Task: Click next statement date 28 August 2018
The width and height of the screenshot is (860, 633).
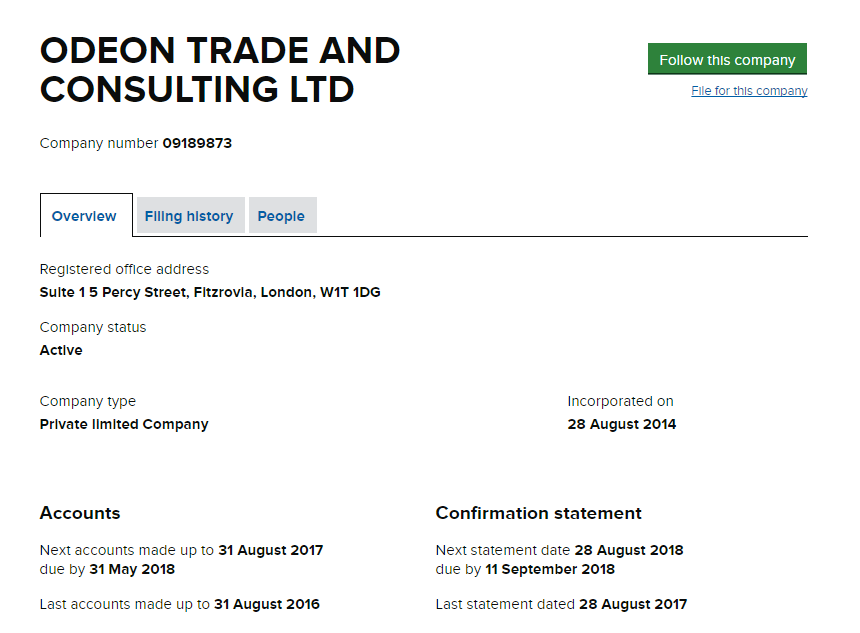Action: point(629,550)
